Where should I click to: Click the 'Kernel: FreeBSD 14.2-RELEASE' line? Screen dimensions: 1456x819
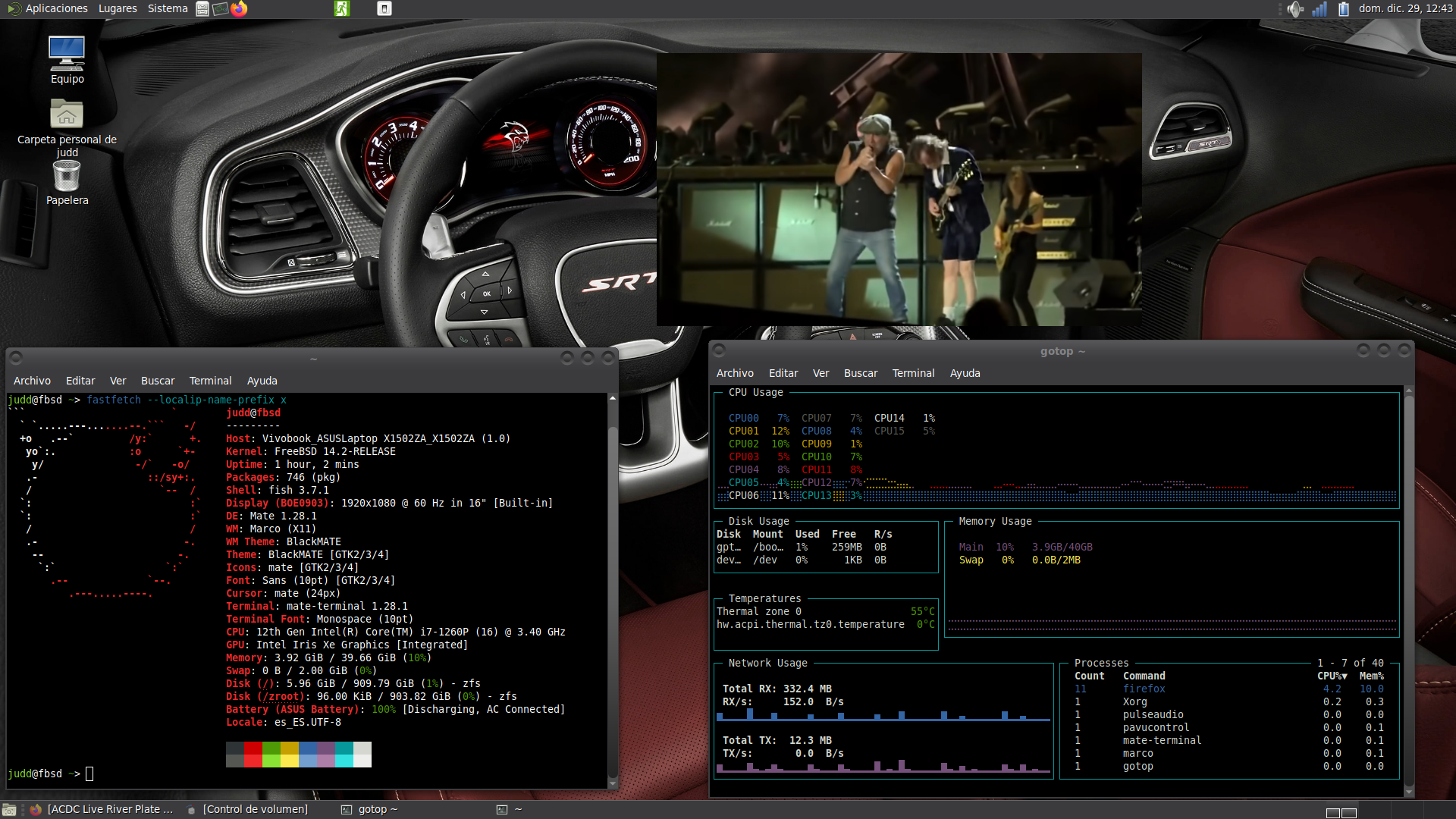311,451
